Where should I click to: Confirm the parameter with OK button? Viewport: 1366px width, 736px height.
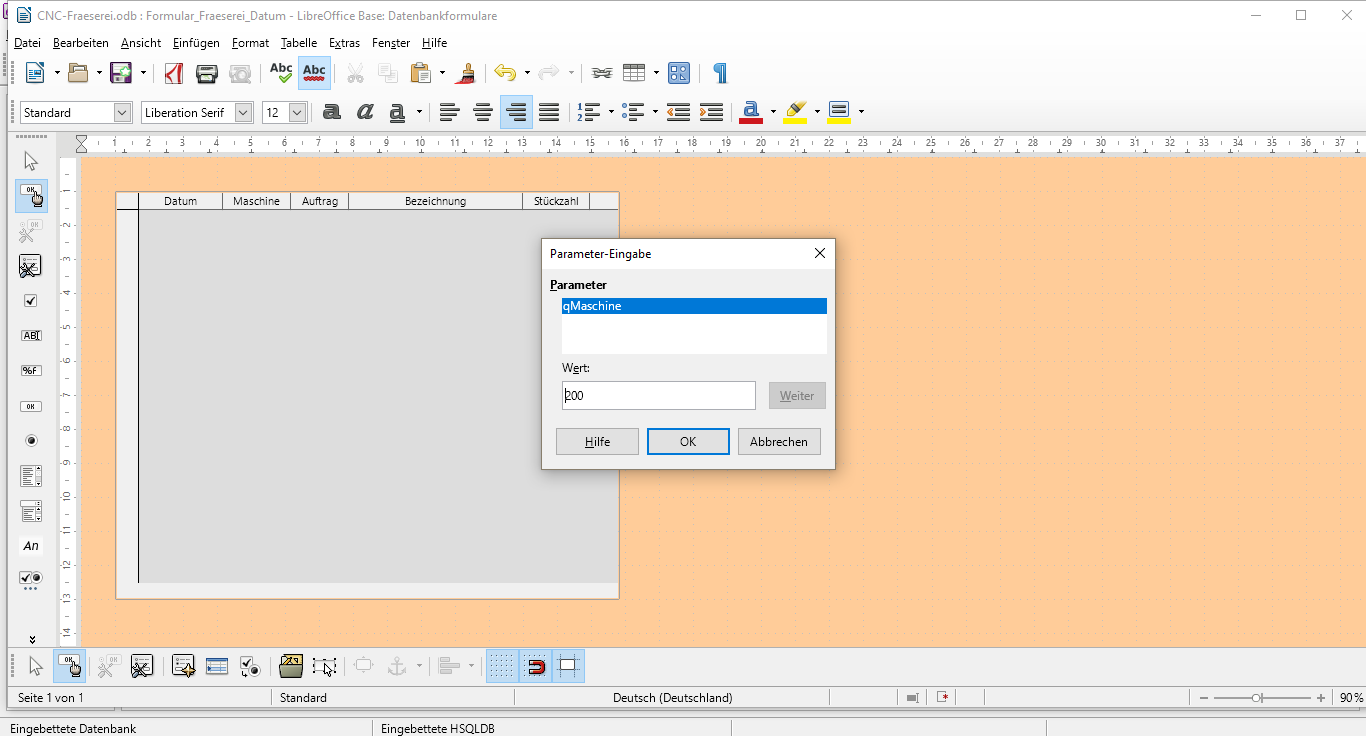click(x=688, y=441)
